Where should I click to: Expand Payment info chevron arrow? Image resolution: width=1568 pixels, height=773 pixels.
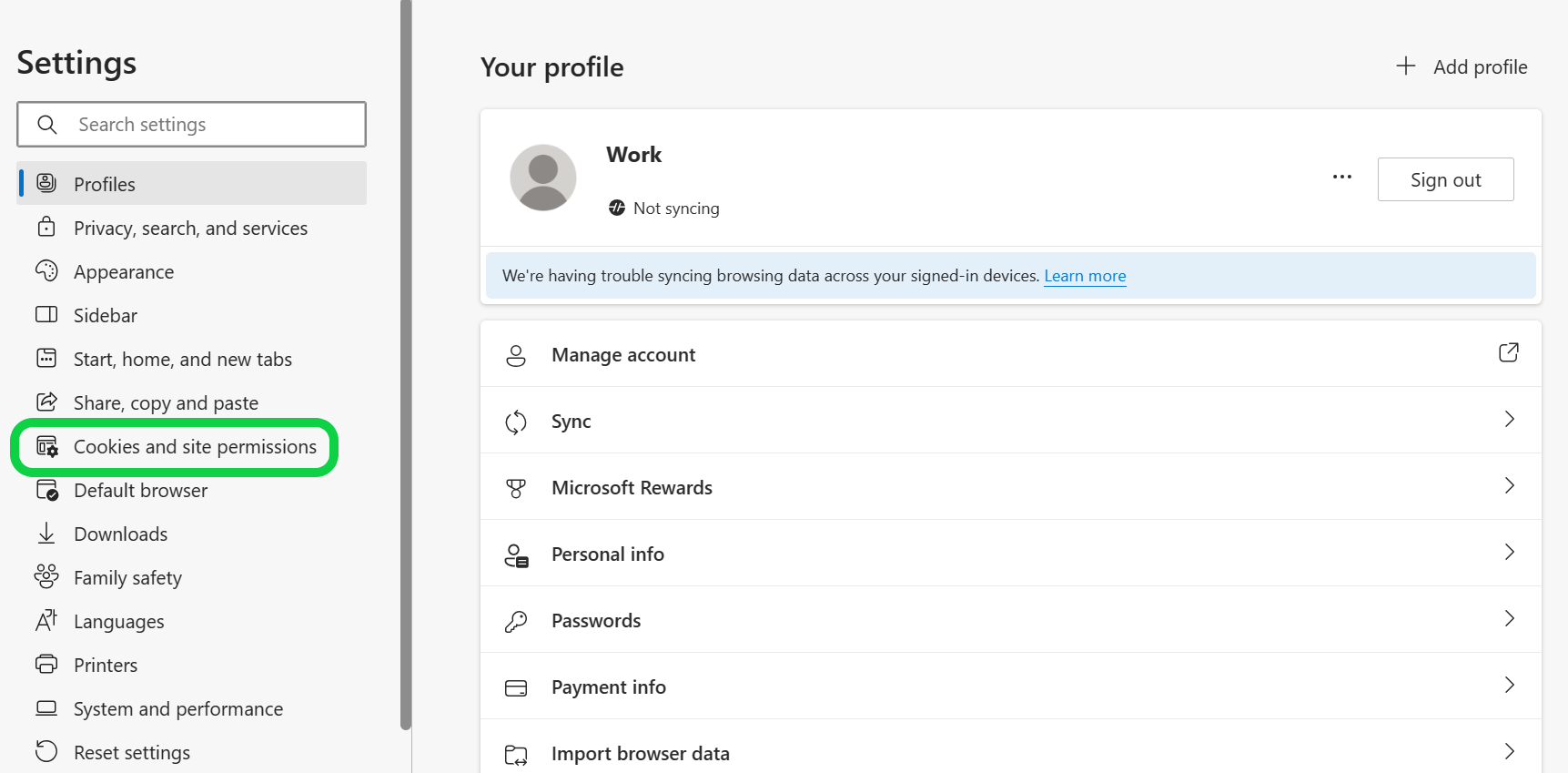(1510, 685)
